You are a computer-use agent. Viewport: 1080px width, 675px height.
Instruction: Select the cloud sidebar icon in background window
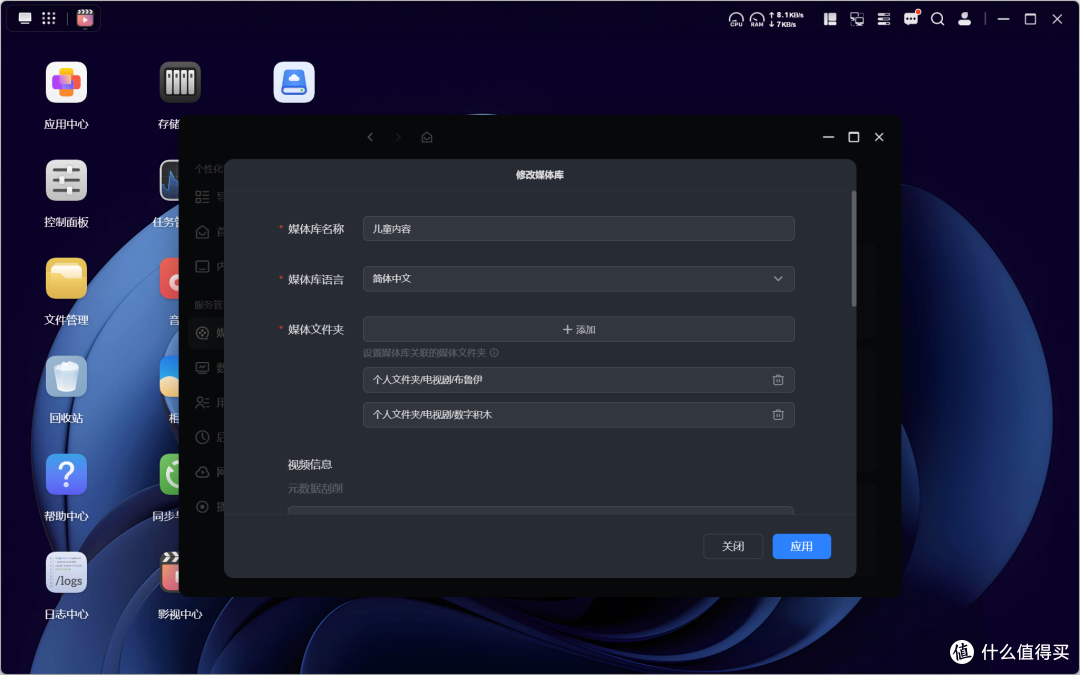tap(202, 472)
